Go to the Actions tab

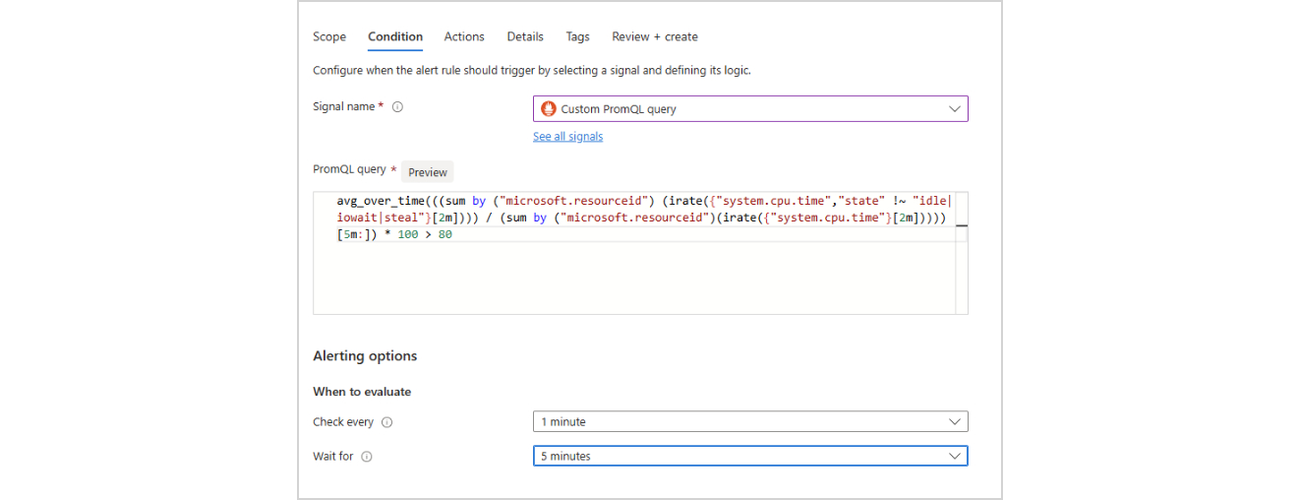pos(464,37)
